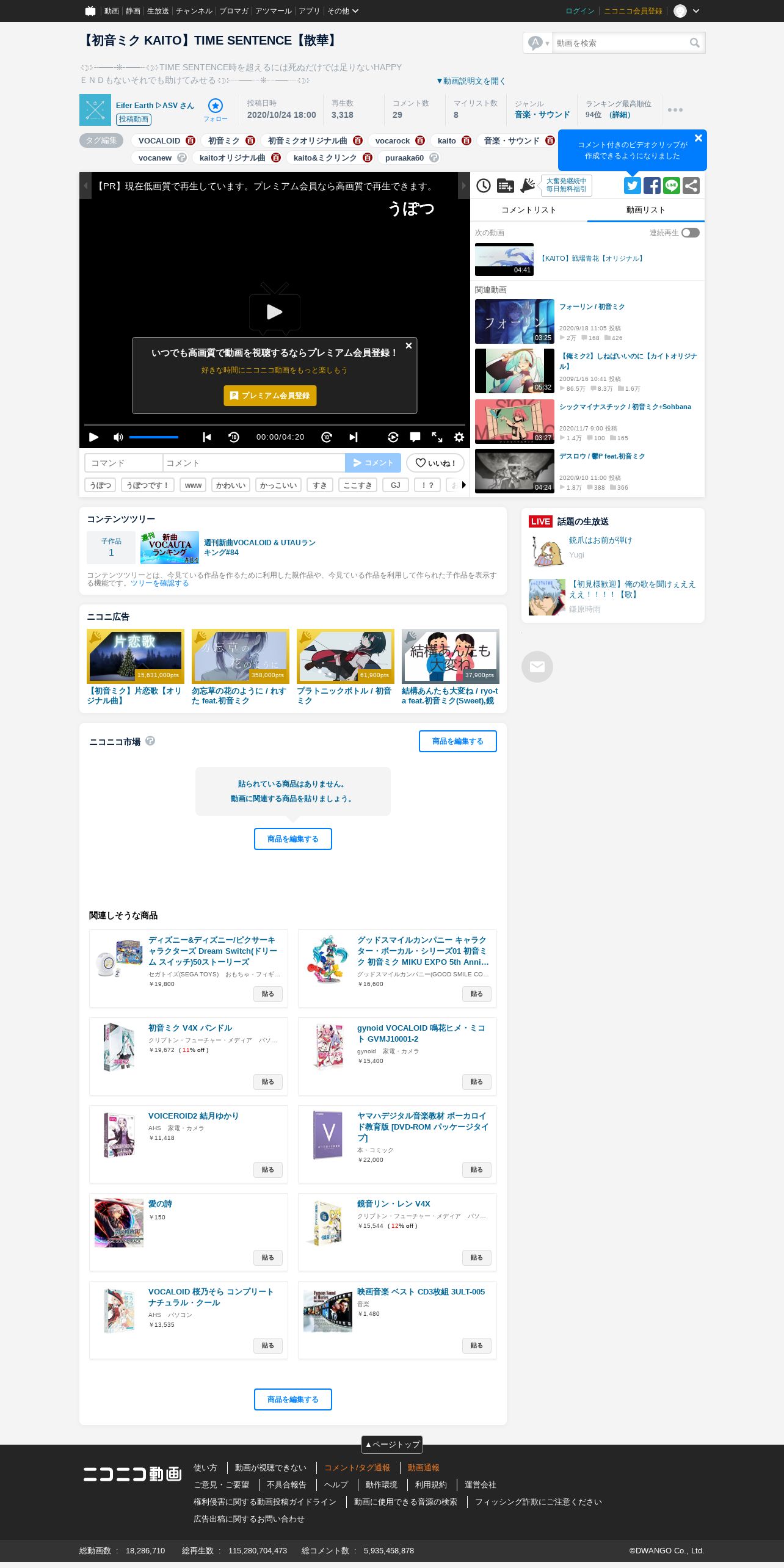
Task: Open フォーリン / 初音ミク thumbnail
Action: [x=515, y=321]
